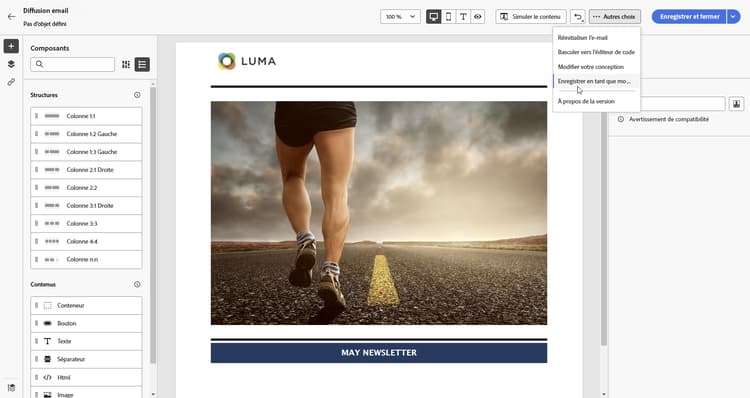Select the Colonne 3:3 structure

coord(87,223)
